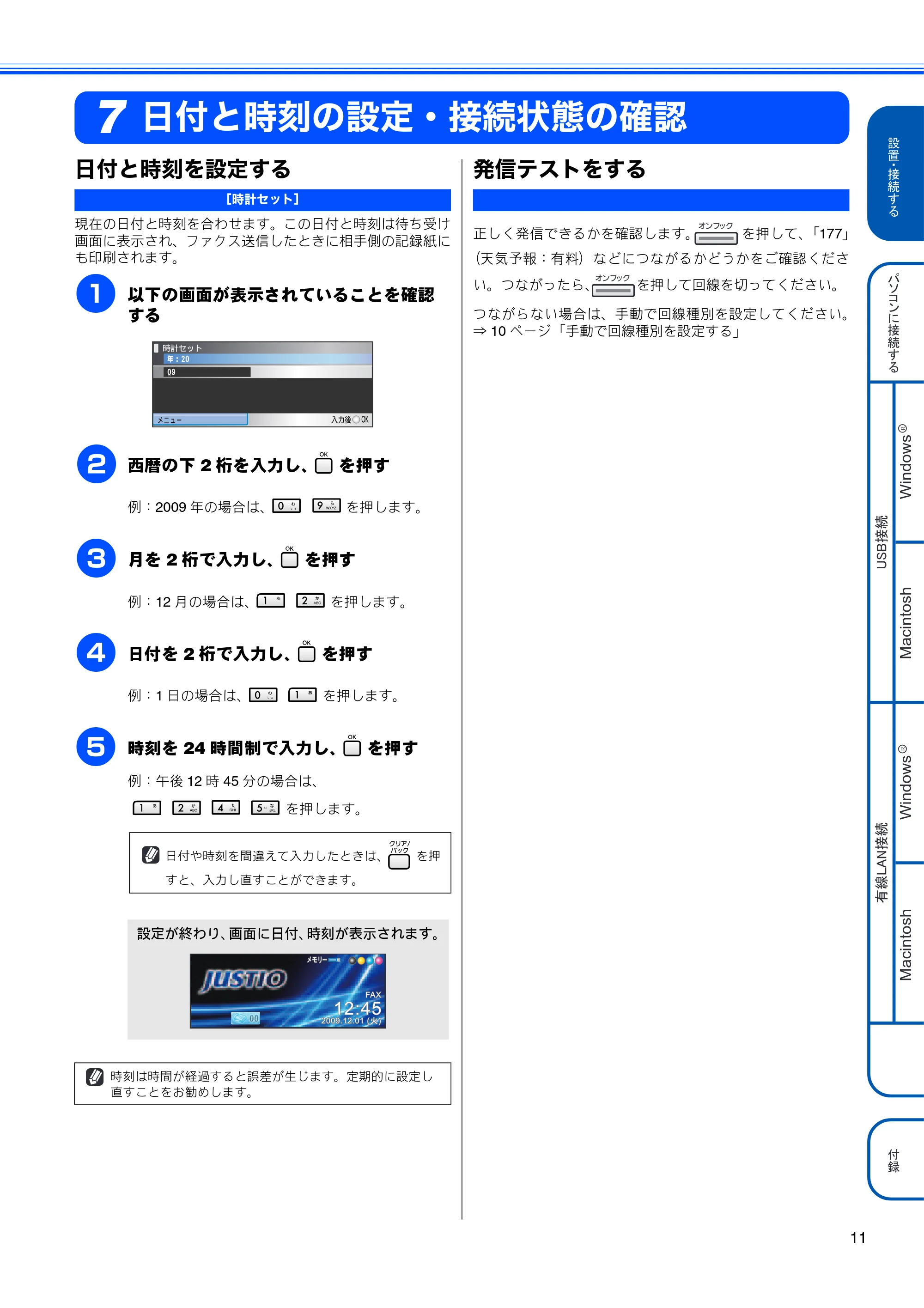
Task: Click the クリア/バック button icon in the note
Action: pos(399,855)
